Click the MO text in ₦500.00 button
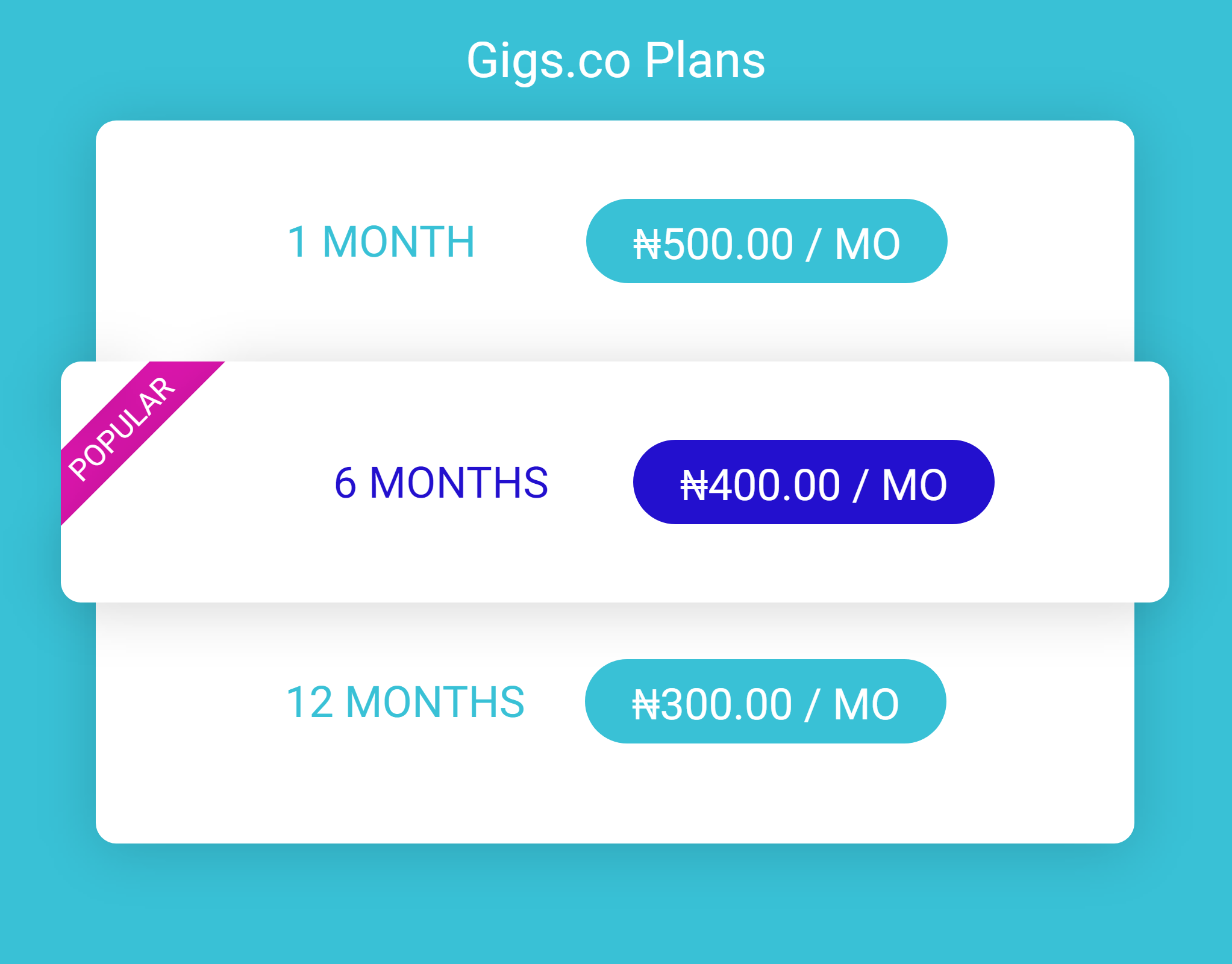1232x964 pixels. [868, 245]
